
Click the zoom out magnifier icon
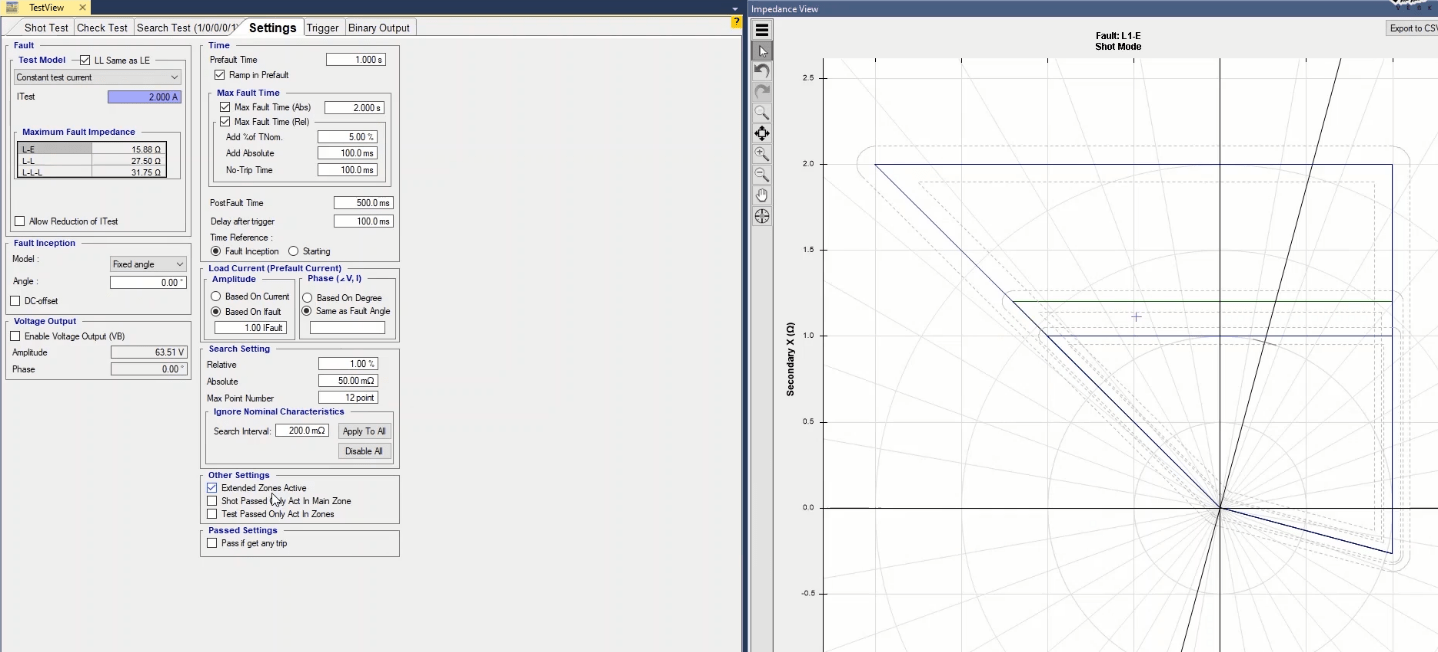(x=762, y=174)
